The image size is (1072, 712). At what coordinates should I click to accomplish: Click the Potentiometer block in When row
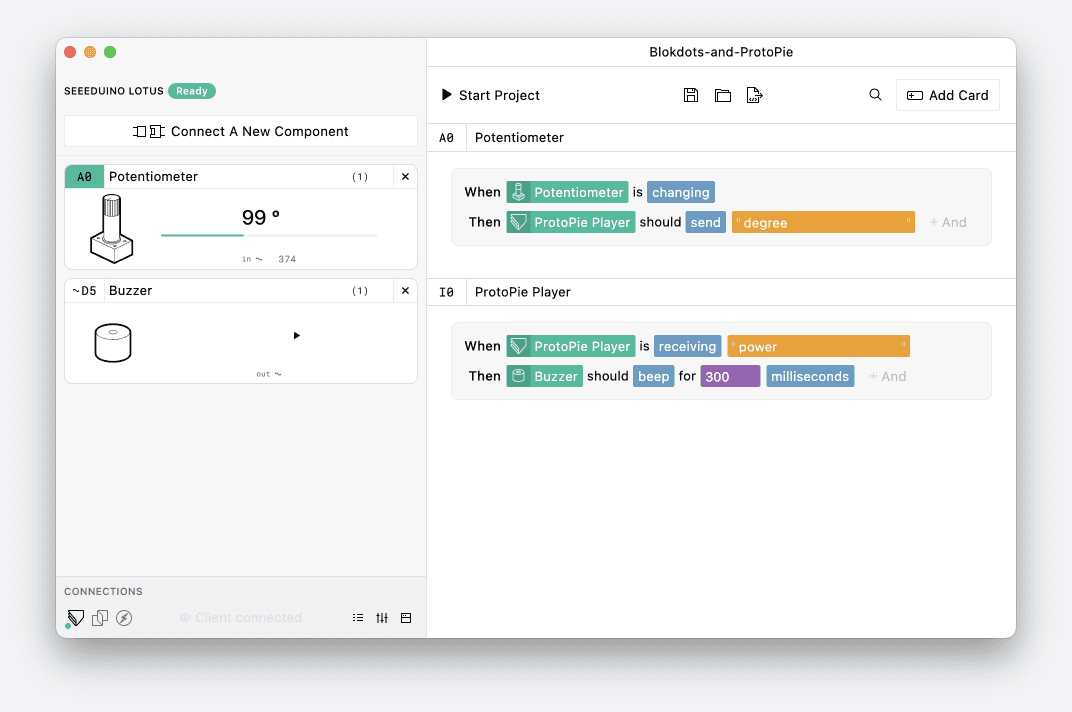click(x=567, y=192)
